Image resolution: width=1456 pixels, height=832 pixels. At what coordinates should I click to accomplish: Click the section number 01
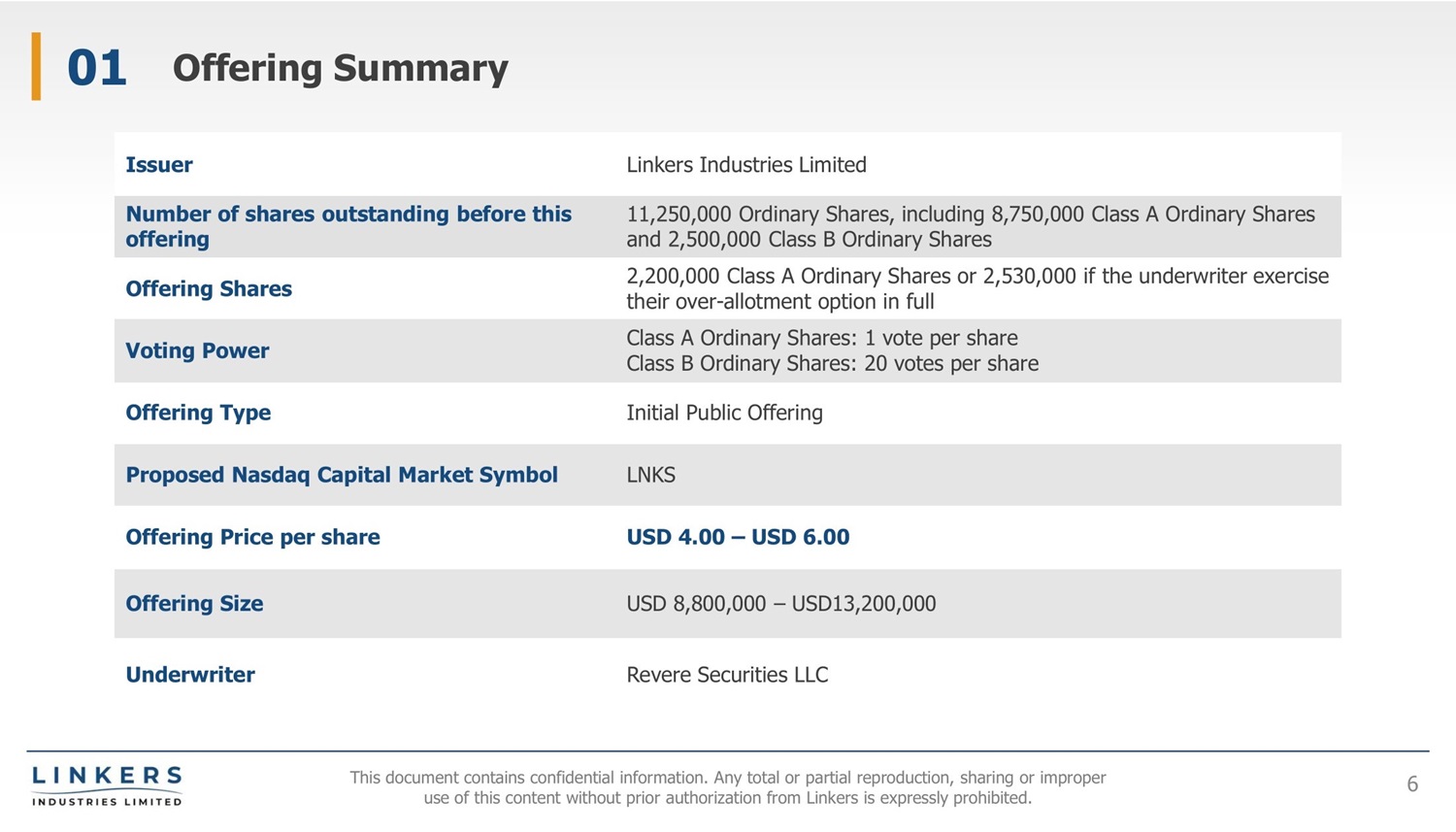pos(97,68)
